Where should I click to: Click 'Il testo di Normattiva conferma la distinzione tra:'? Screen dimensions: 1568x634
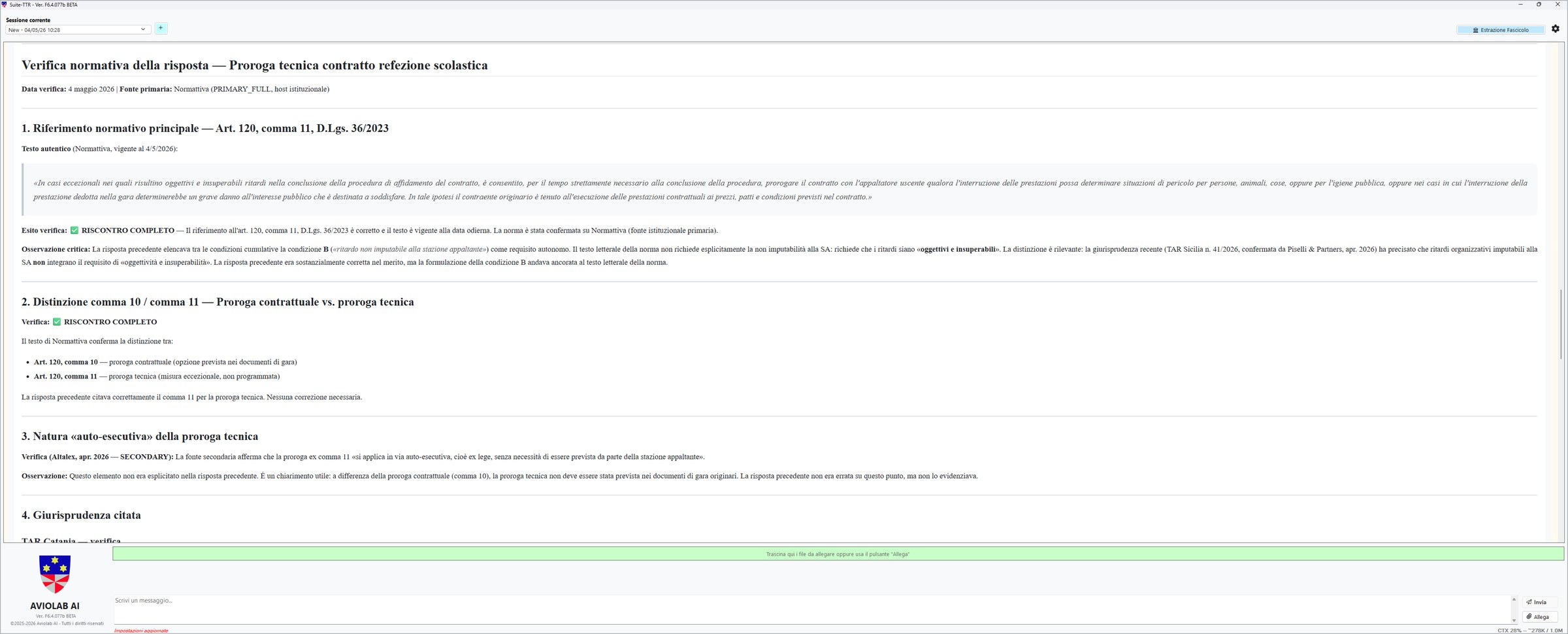click(x=97, y=341)
